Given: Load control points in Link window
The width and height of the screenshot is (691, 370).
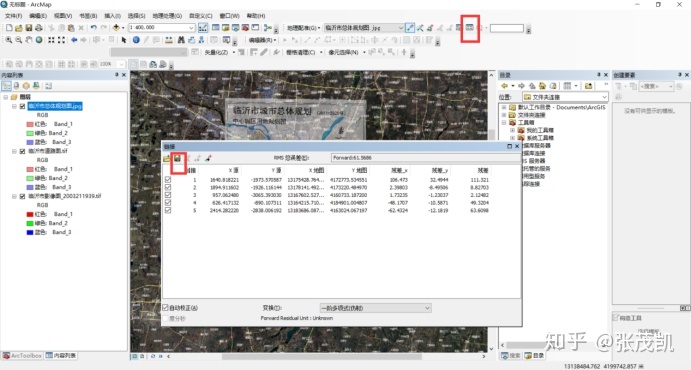Looking at the screenshot, I should [167, 158].
